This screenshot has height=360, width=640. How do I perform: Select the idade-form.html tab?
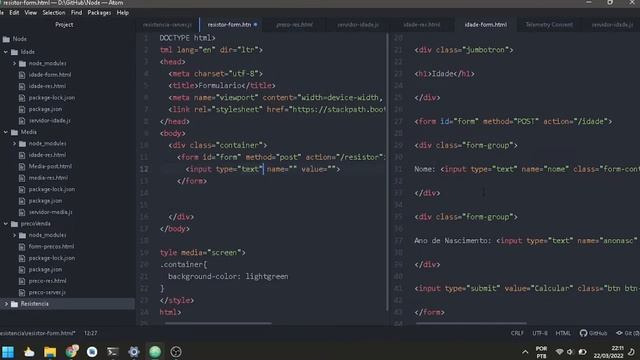[485, 24]
